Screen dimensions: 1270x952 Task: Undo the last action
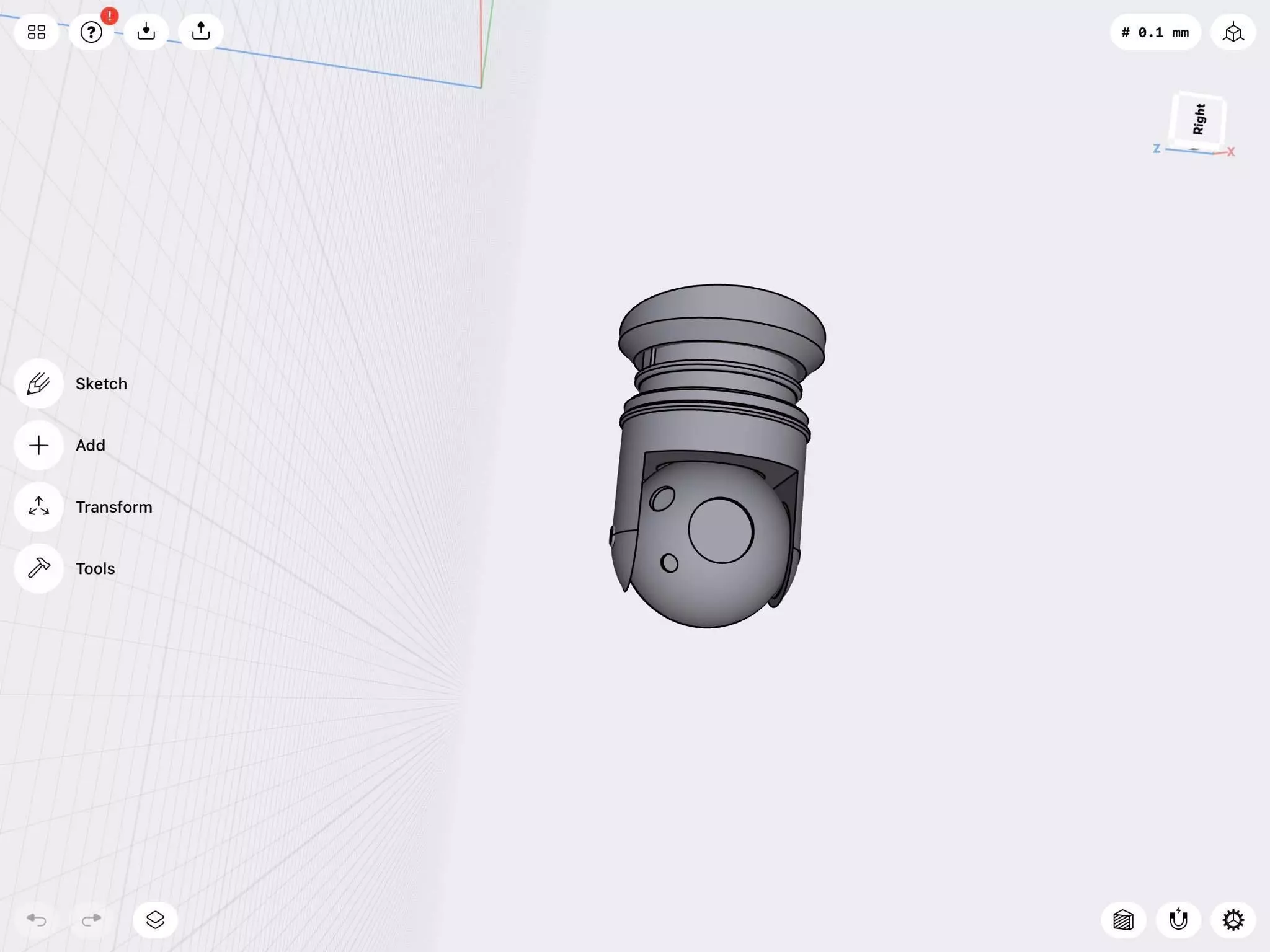[x=37, y=920]
